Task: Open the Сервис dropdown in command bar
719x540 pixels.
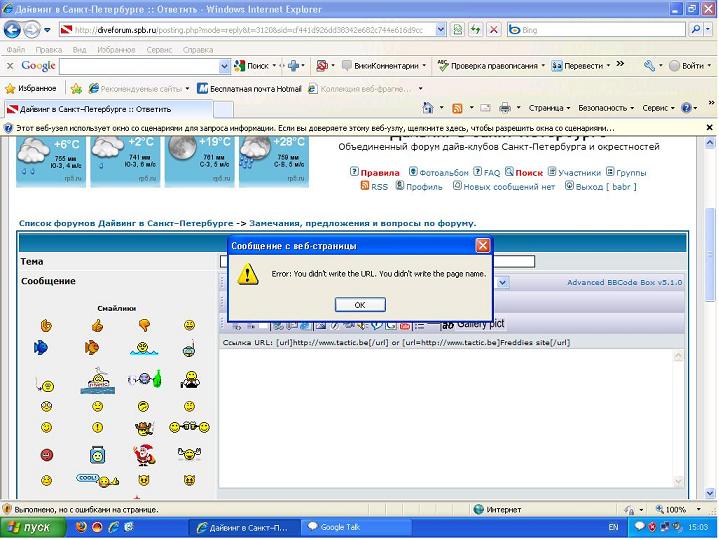Action: pos(659,108)
